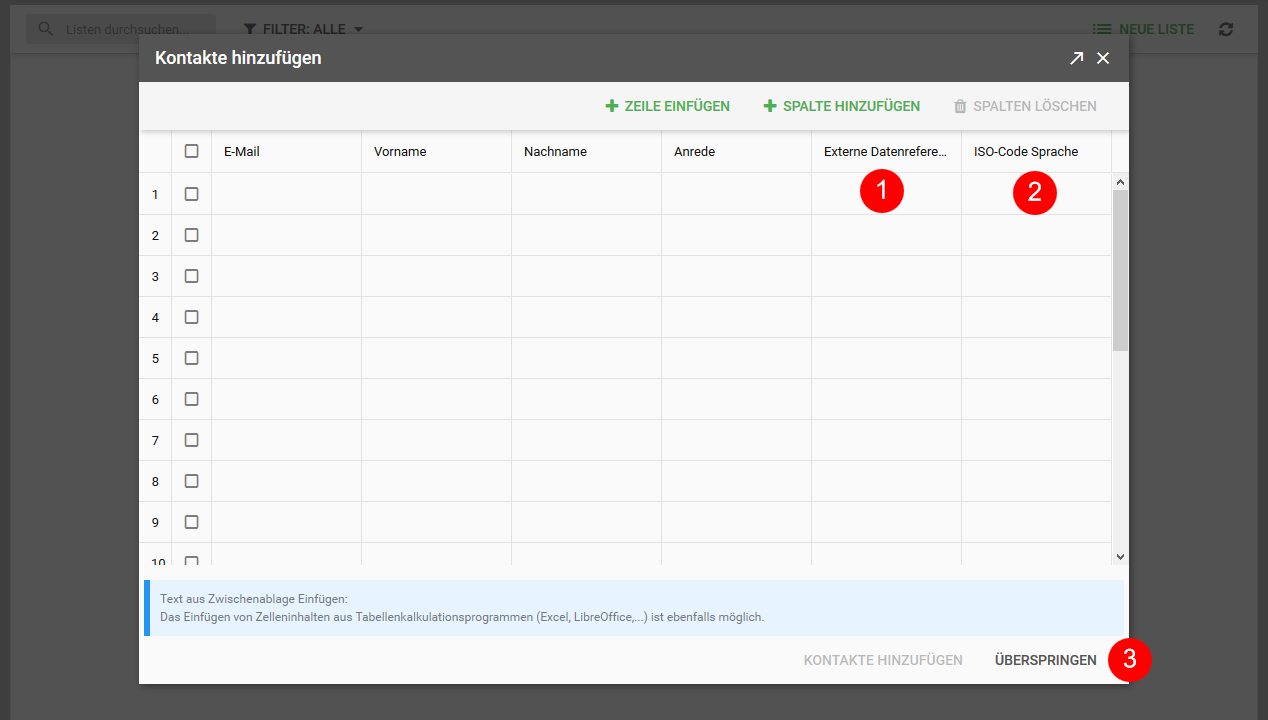
Task: Click the Überspringen button
Action: click(1045, 660)
